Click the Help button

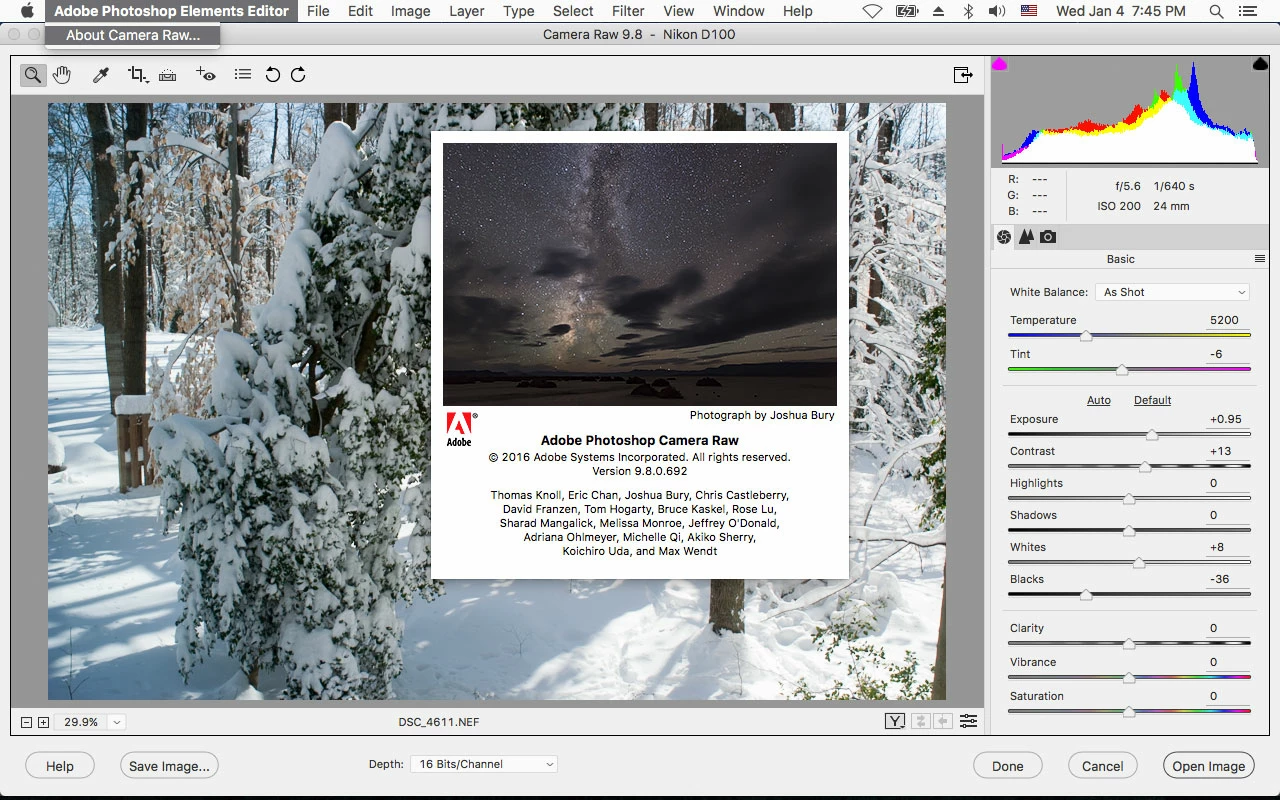(x=60, y=766)
